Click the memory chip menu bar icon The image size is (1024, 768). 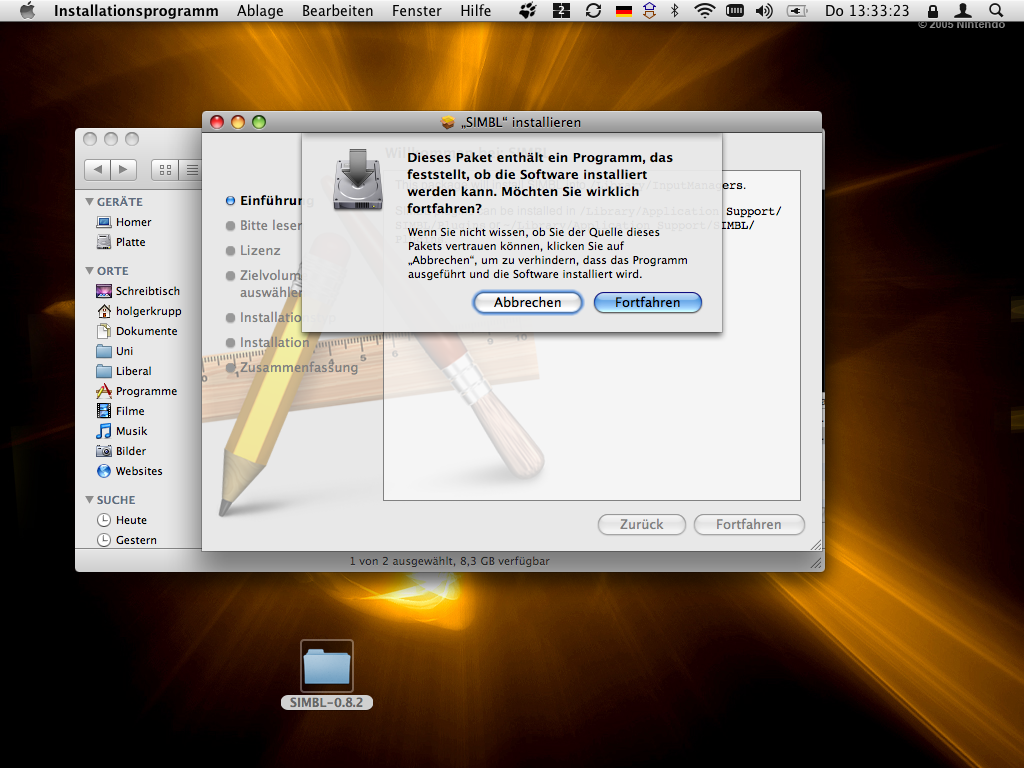(x=735, y=10)
